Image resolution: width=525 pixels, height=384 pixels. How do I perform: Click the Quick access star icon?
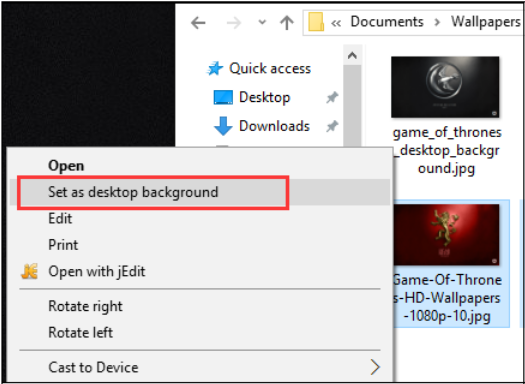pos(215,69)
